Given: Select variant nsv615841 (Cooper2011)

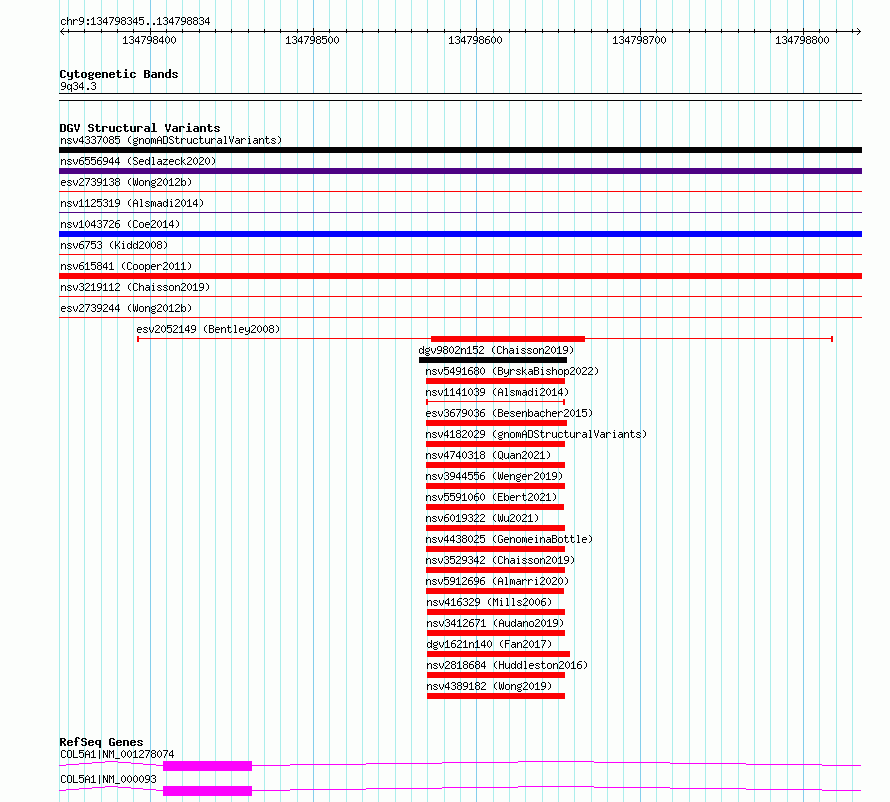Looking at the screenshot, I should (126, 266).
